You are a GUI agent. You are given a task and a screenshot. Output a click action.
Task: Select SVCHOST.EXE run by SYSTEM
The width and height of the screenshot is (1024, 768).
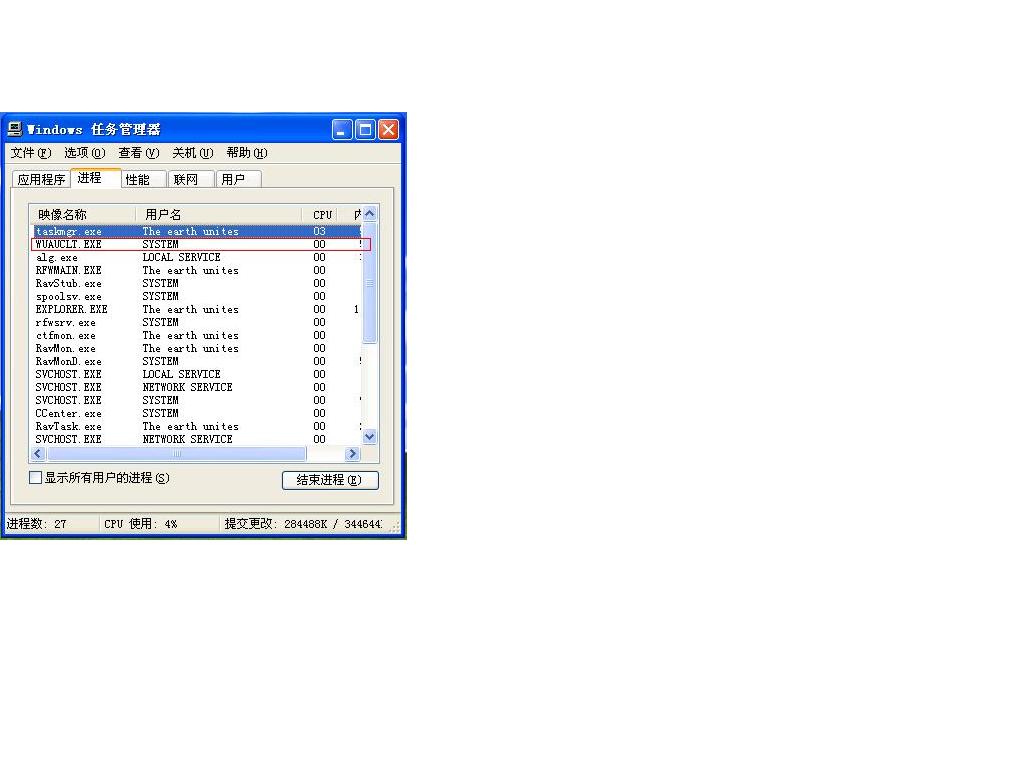[x=196, y=400]
